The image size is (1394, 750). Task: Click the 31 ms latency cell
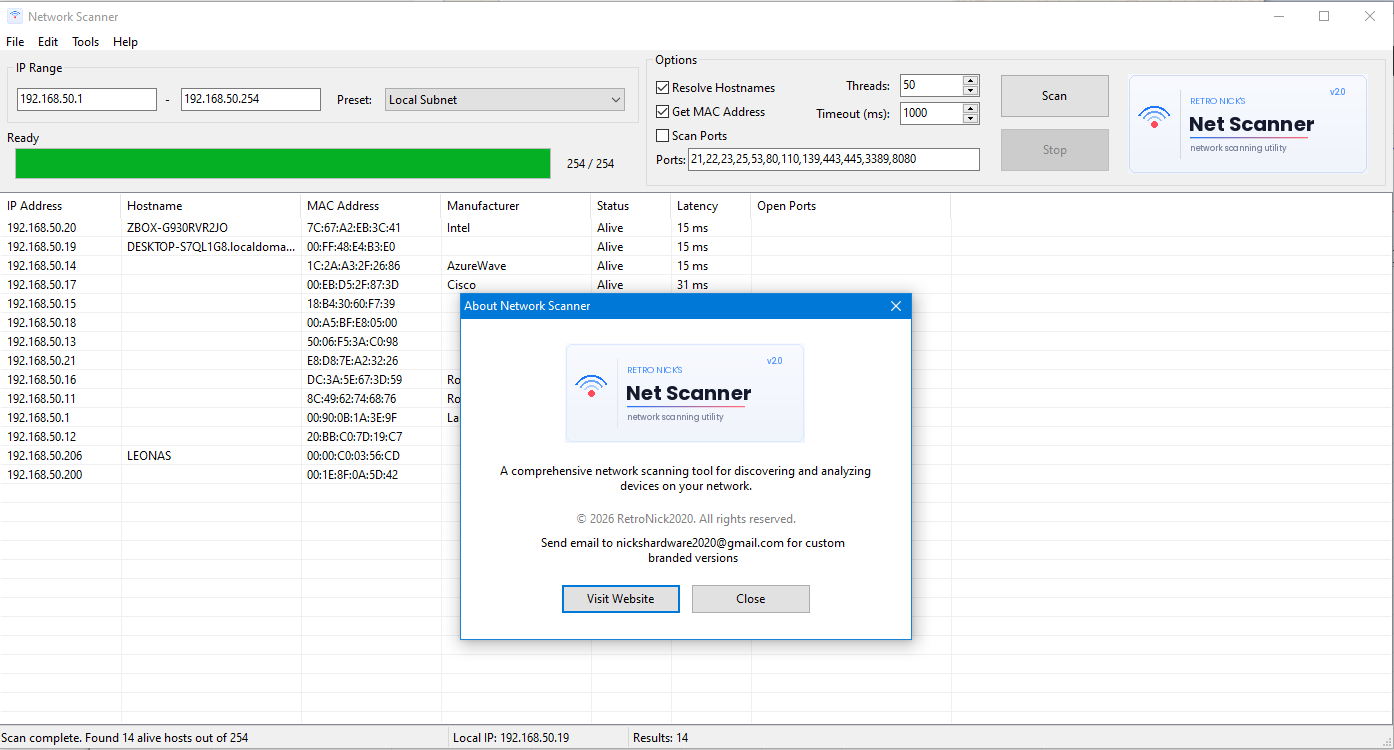[692, 285]
